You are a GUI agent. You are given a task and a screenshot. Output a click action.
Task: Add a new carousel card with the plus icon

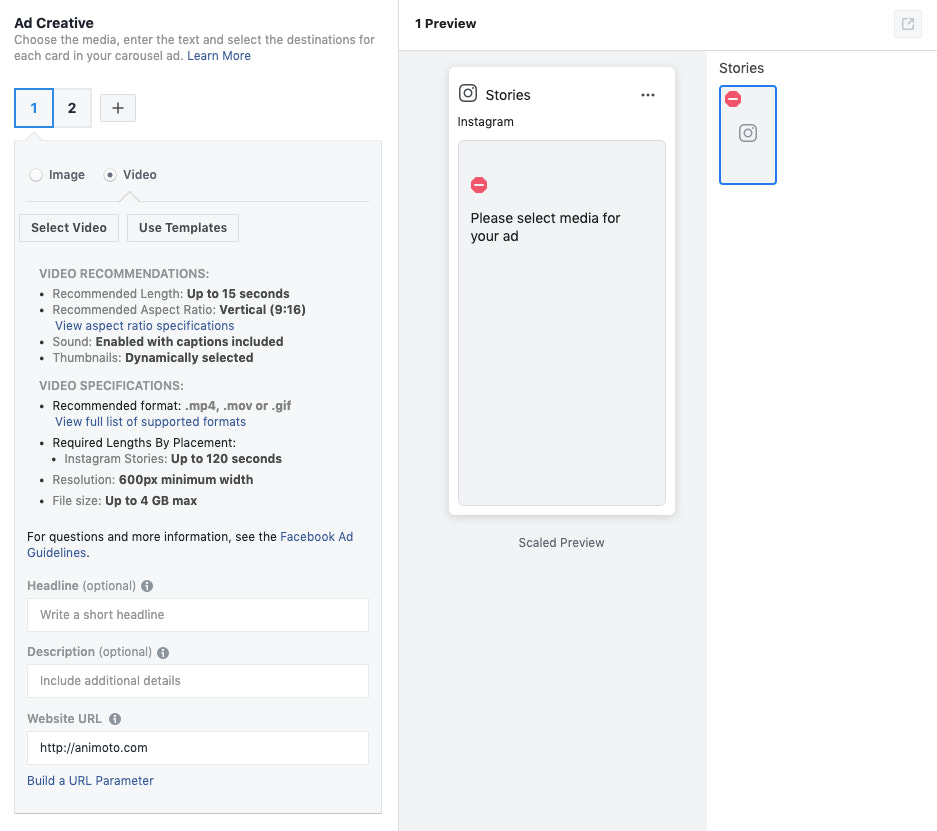(x=117, y=107)
